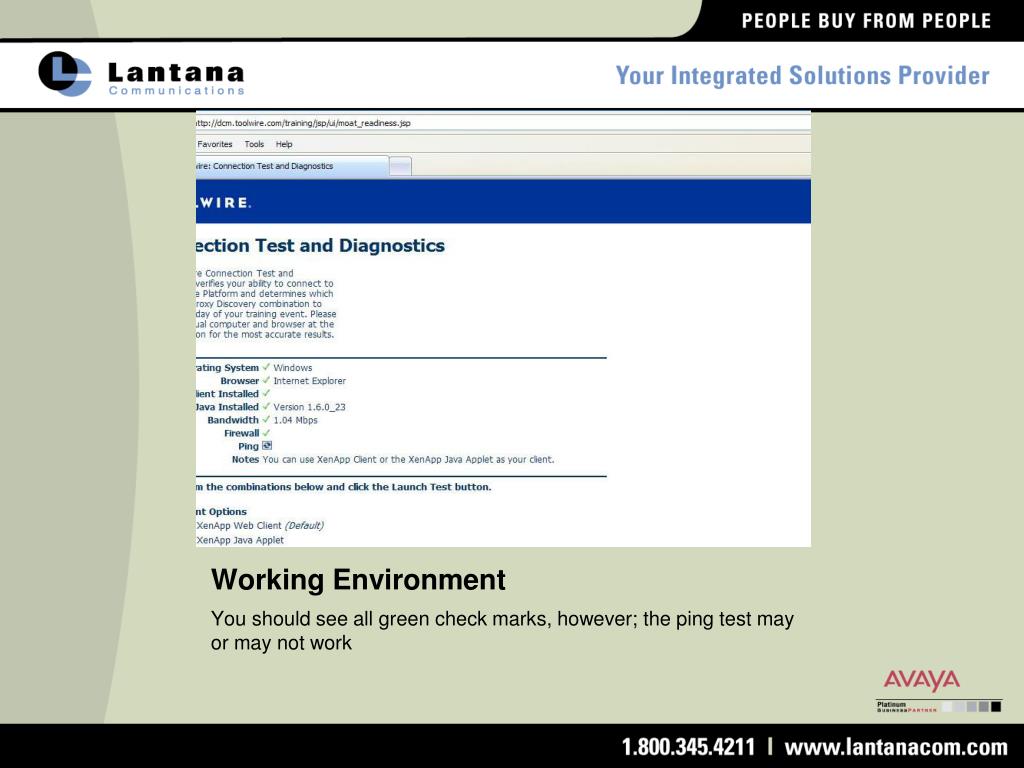Open the Help menu

coord(284,144)
